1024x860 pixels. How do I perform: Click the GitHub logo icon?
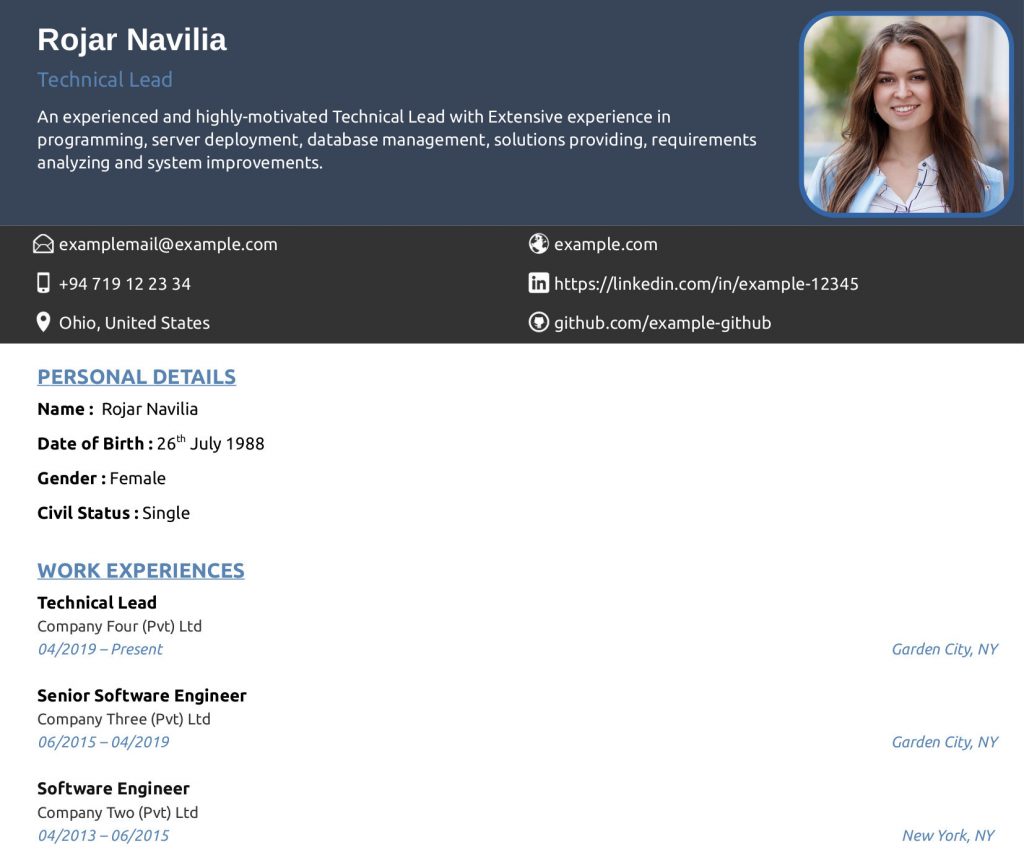(538, 322)
